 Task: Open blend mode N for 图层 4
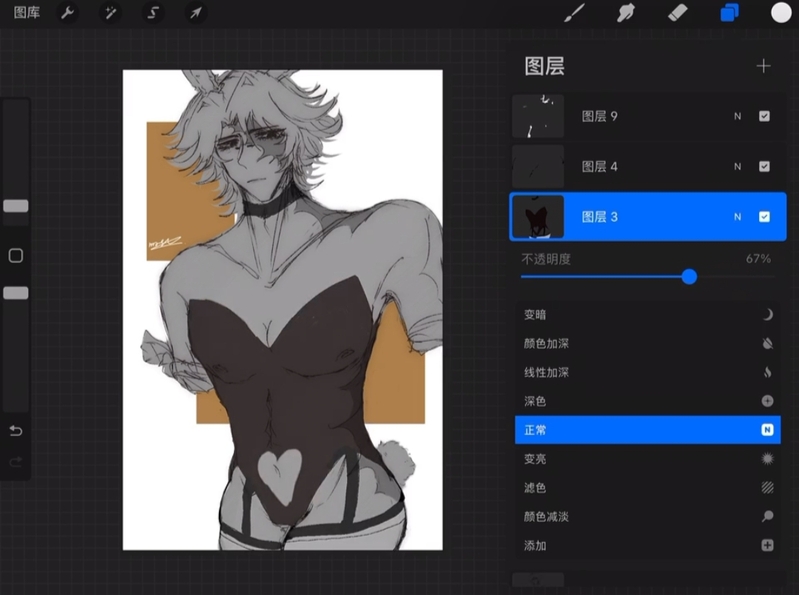pos(737,167)
